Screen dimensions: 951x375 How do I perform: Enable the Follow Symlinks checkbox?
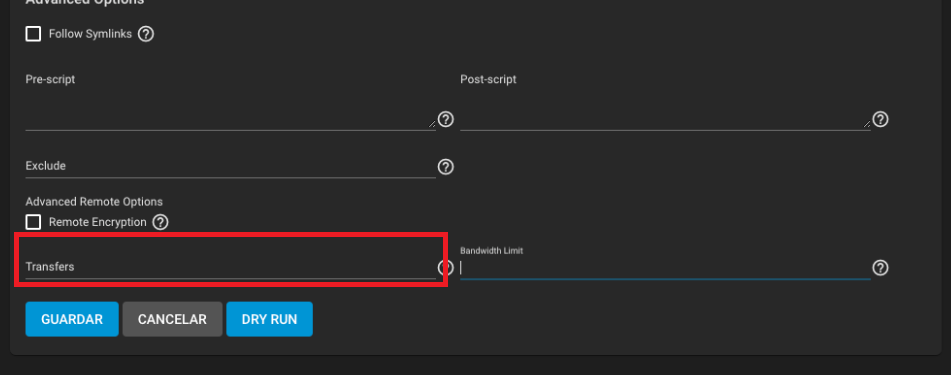33,33
